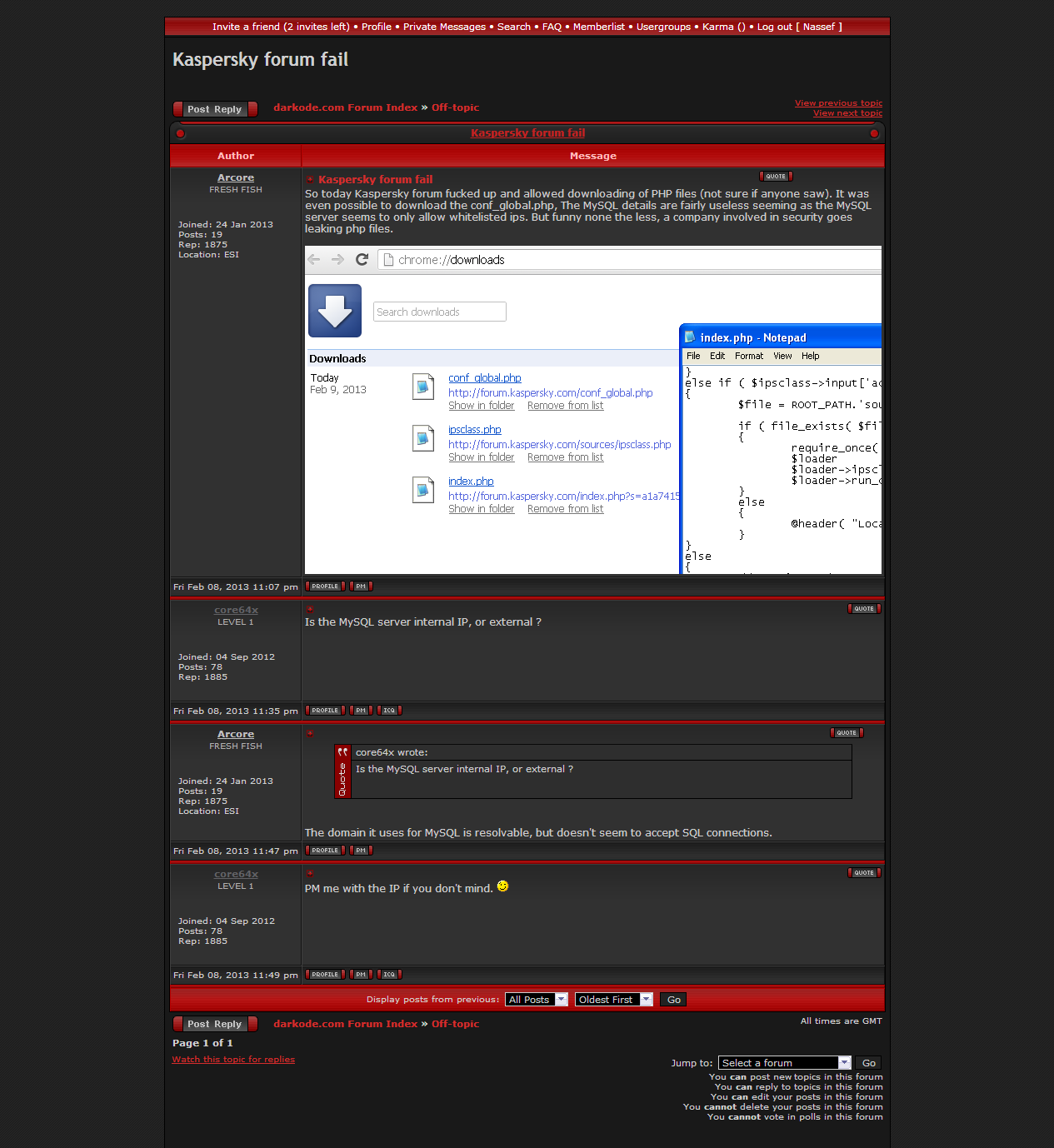Image resolution: width=1054 pixels, height=1148 pixels.
Task: Click the PM icon under Arcore's first post
Action: click(361, 586)
